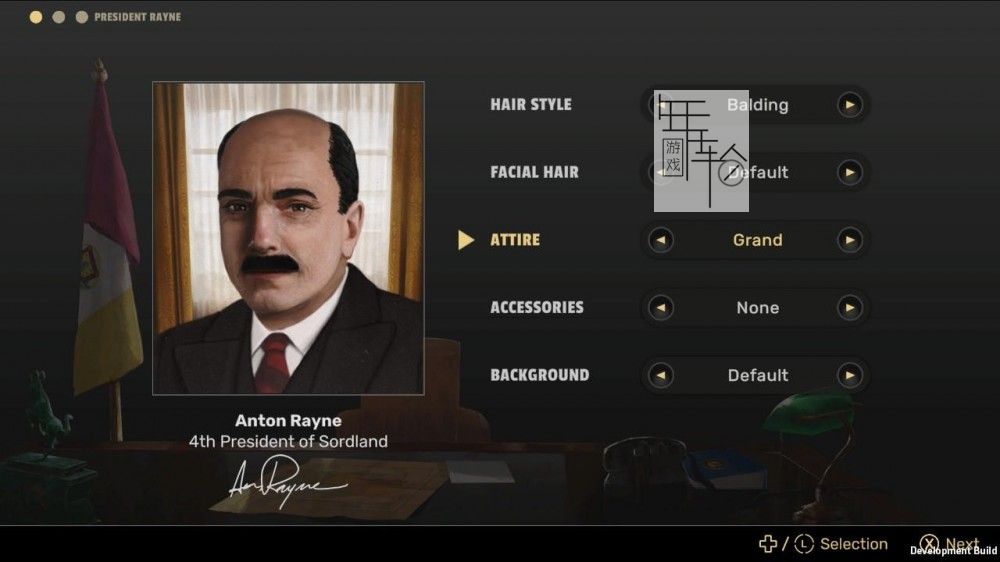The height and width of the screenshot is (562, 1000).
Task: Click next arrow for Hair Style
Action: click(x=849, y=105)
